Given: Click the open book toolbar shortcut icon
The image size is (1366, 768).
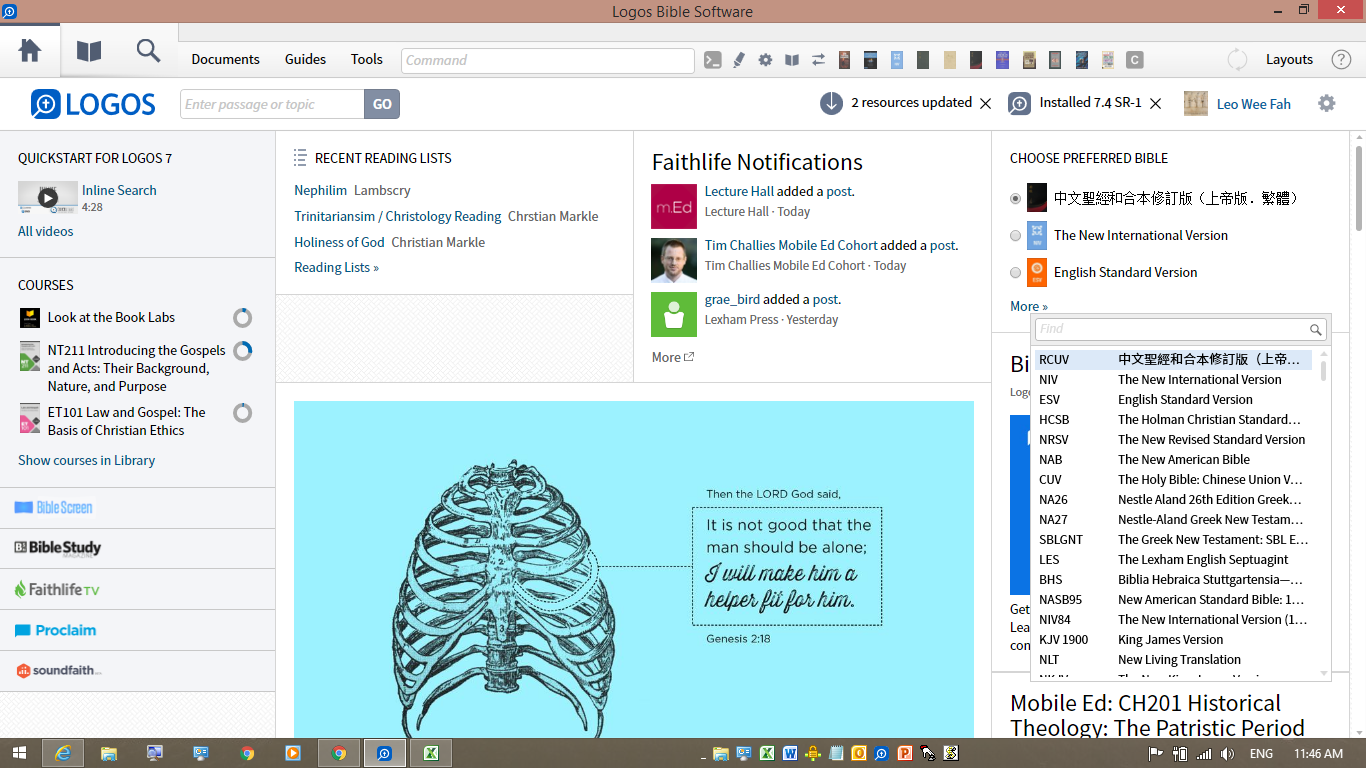Looking at the screenshot, I should [792, 60].
